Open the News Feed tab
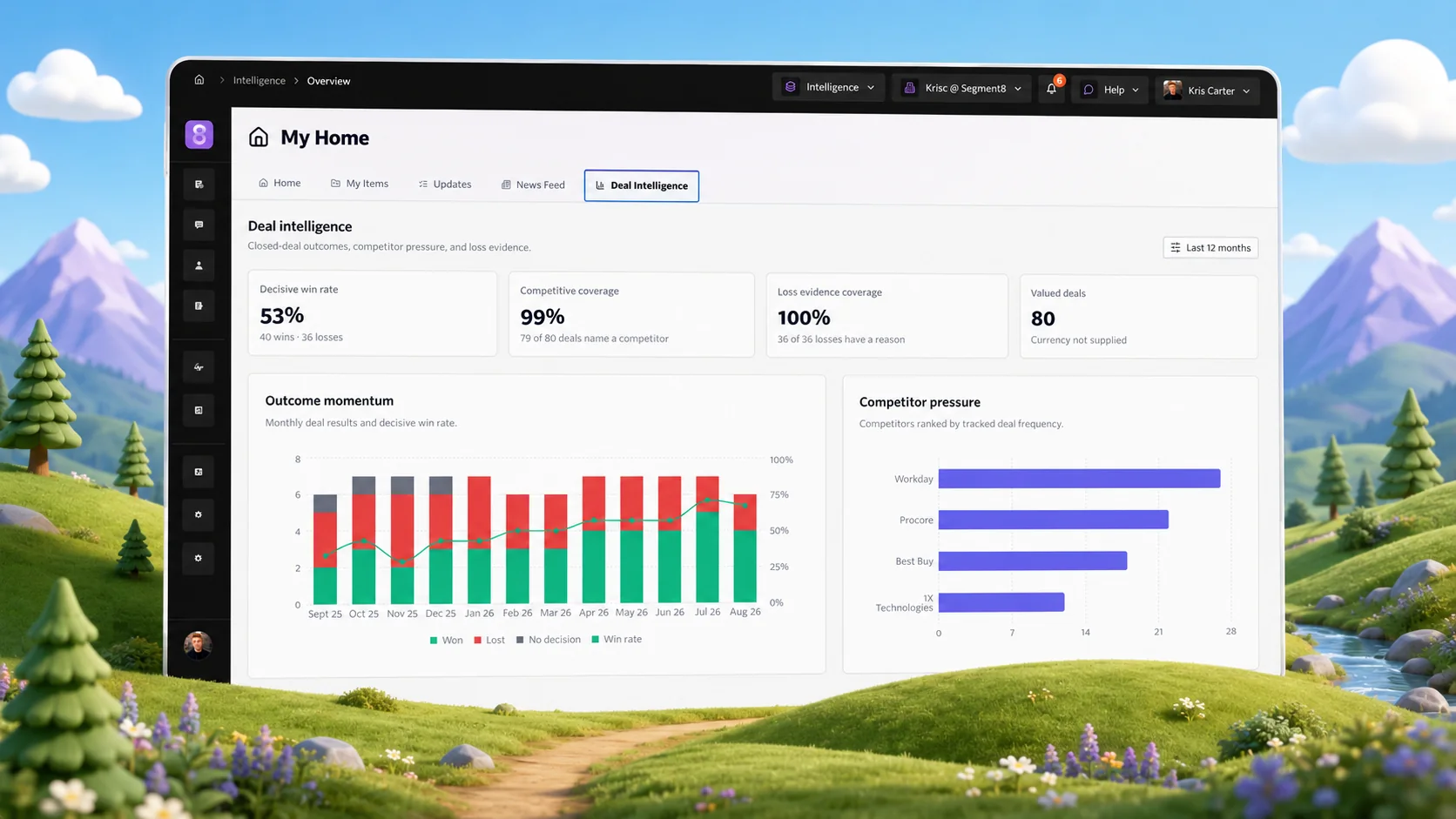The height and width of the screenshot is (819, 1456). pyautogui.click(x=533, y=185)
